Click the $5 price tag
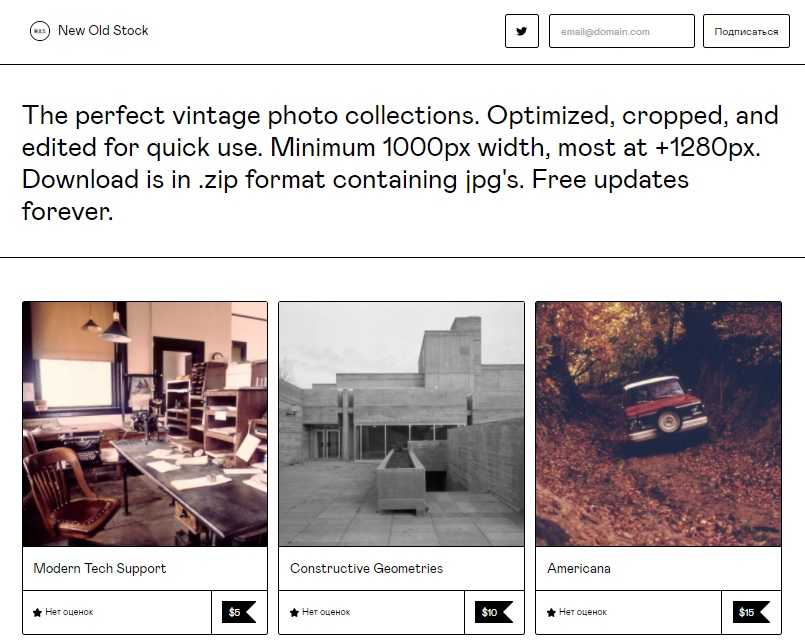This screenshot has height=643, width=805. click(238, 612)
